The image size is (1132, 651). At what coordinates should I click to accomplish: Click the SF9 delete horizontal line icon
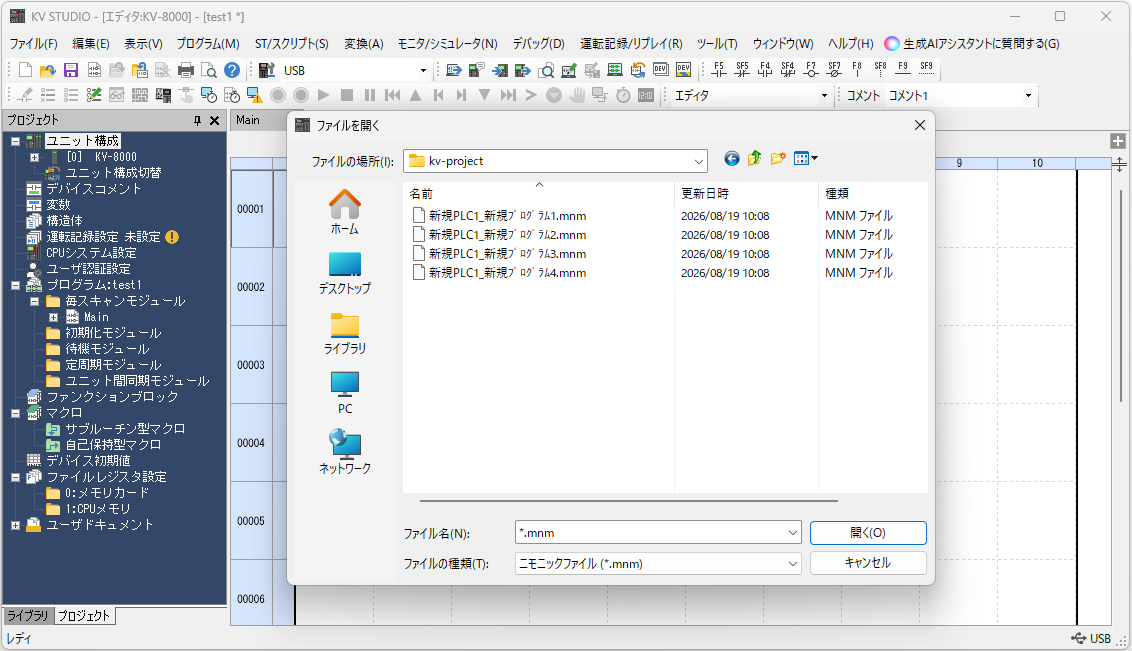click(926, 69)
